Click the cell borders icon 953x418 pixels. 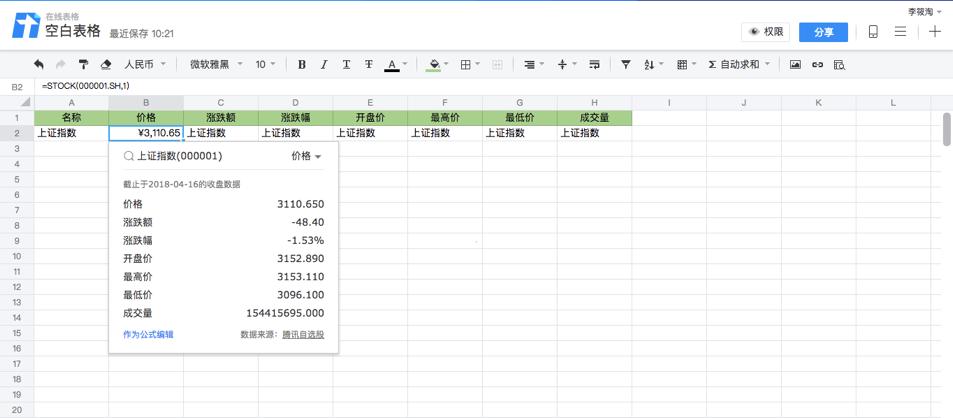(x=466, y=64)
